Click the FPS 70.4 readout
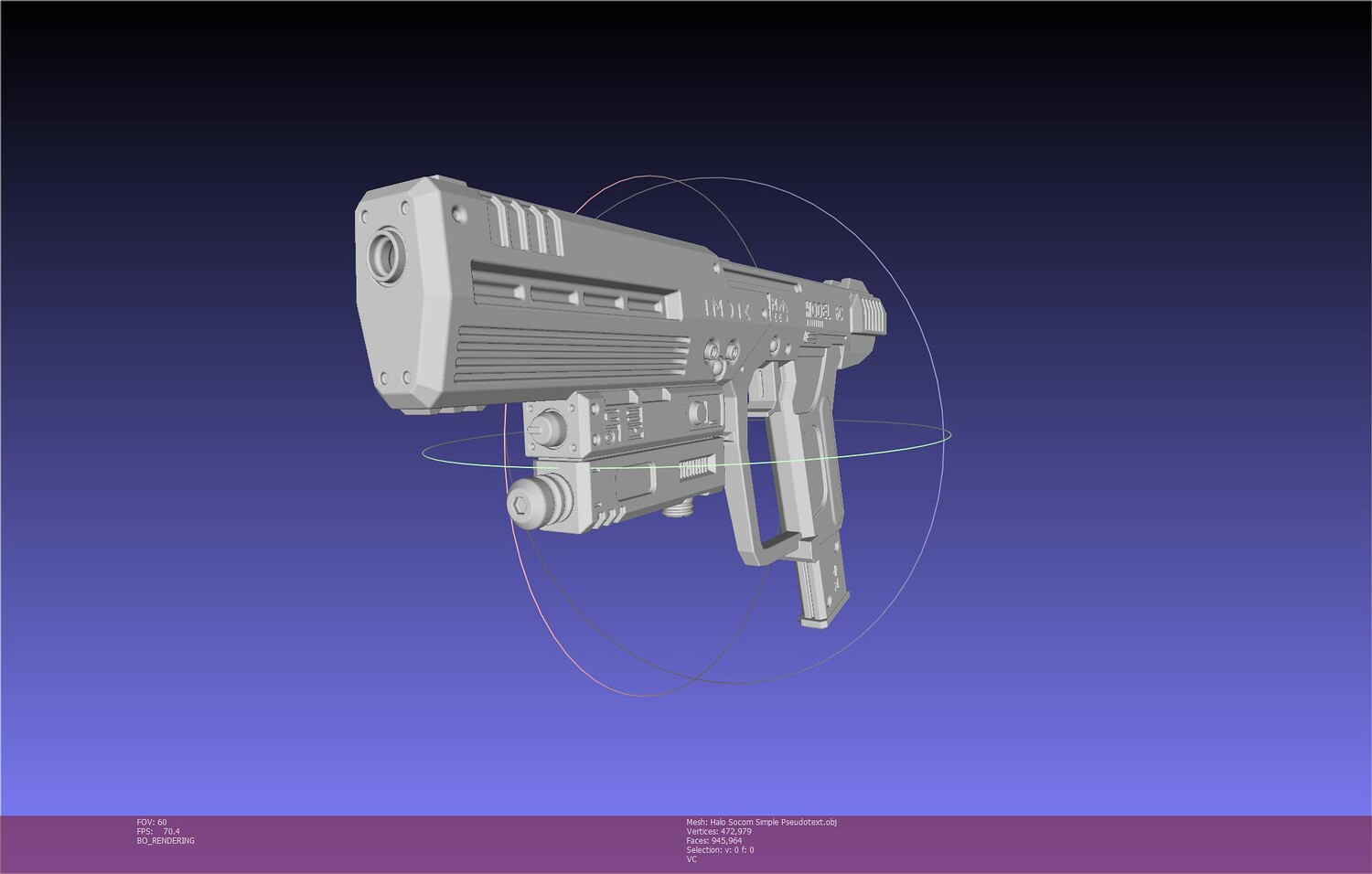This screenshot has width=1372, height=874. pyautogui.click(x=158, y=832)
